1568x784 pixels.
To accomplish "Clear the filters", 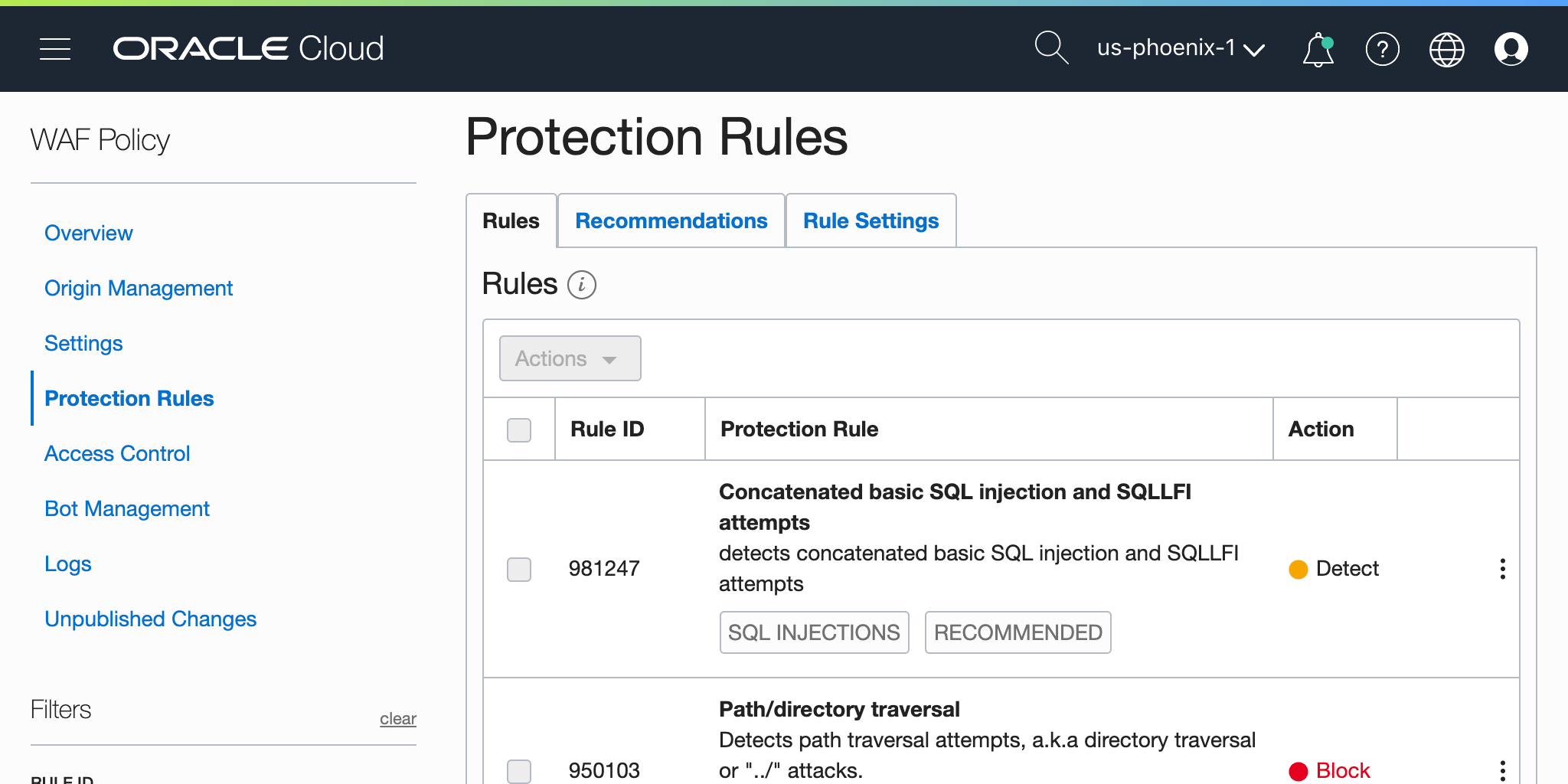I will coord(397,719).
